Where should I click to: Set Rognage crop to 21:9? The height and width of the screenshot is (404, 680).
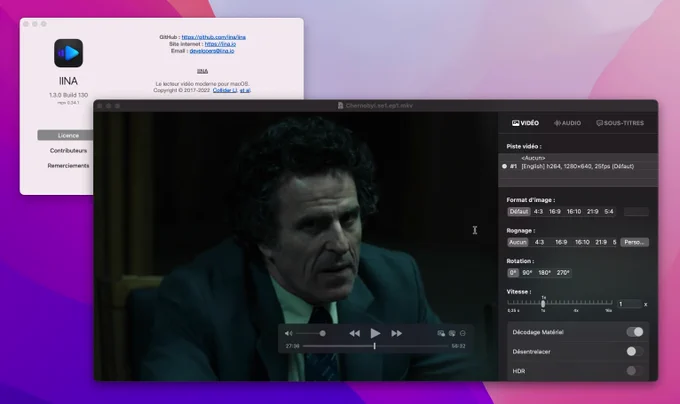tap(601, 242)
